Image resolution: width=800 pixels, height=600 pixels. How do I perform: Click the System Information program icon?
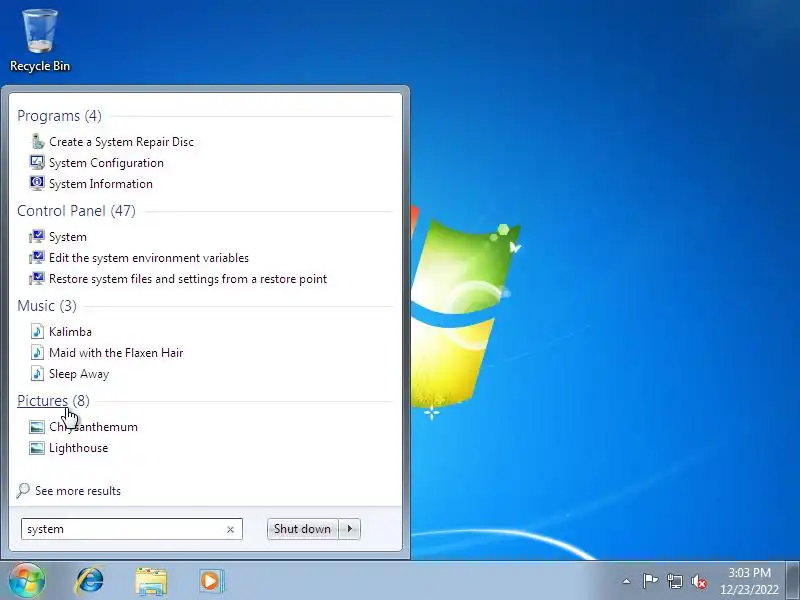(x=37, y=183)
